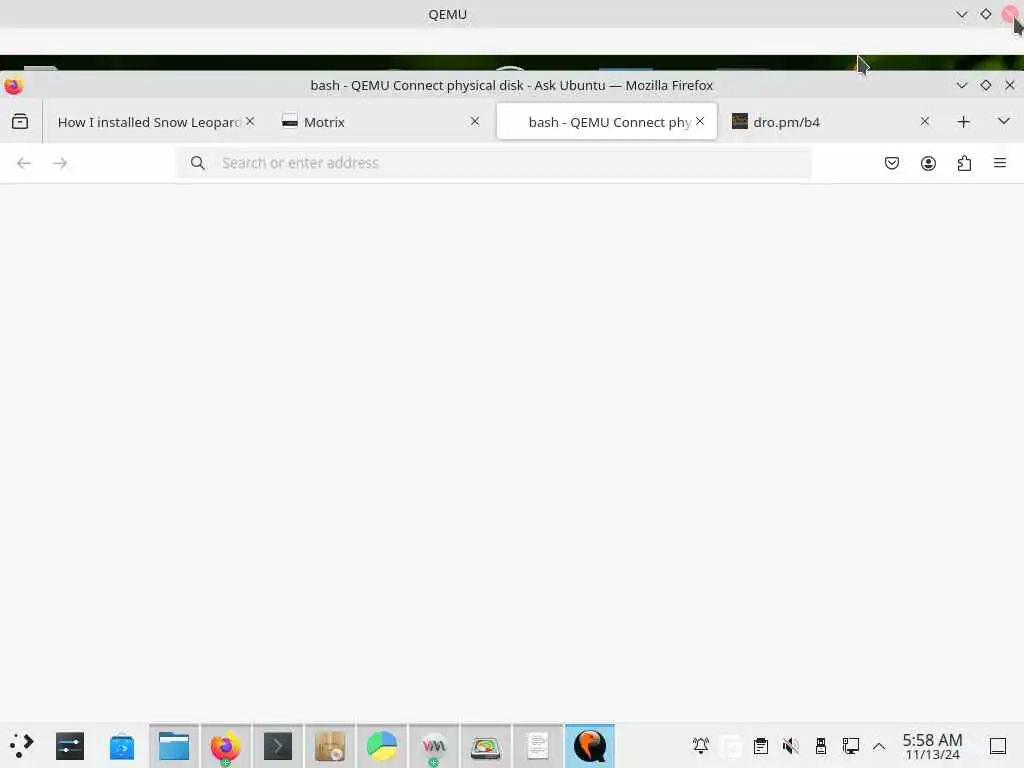Viewport: 1024px width, 768px height.
Task: Open the virtual machine manager taskbar icon
Action: tap(434, 746)
